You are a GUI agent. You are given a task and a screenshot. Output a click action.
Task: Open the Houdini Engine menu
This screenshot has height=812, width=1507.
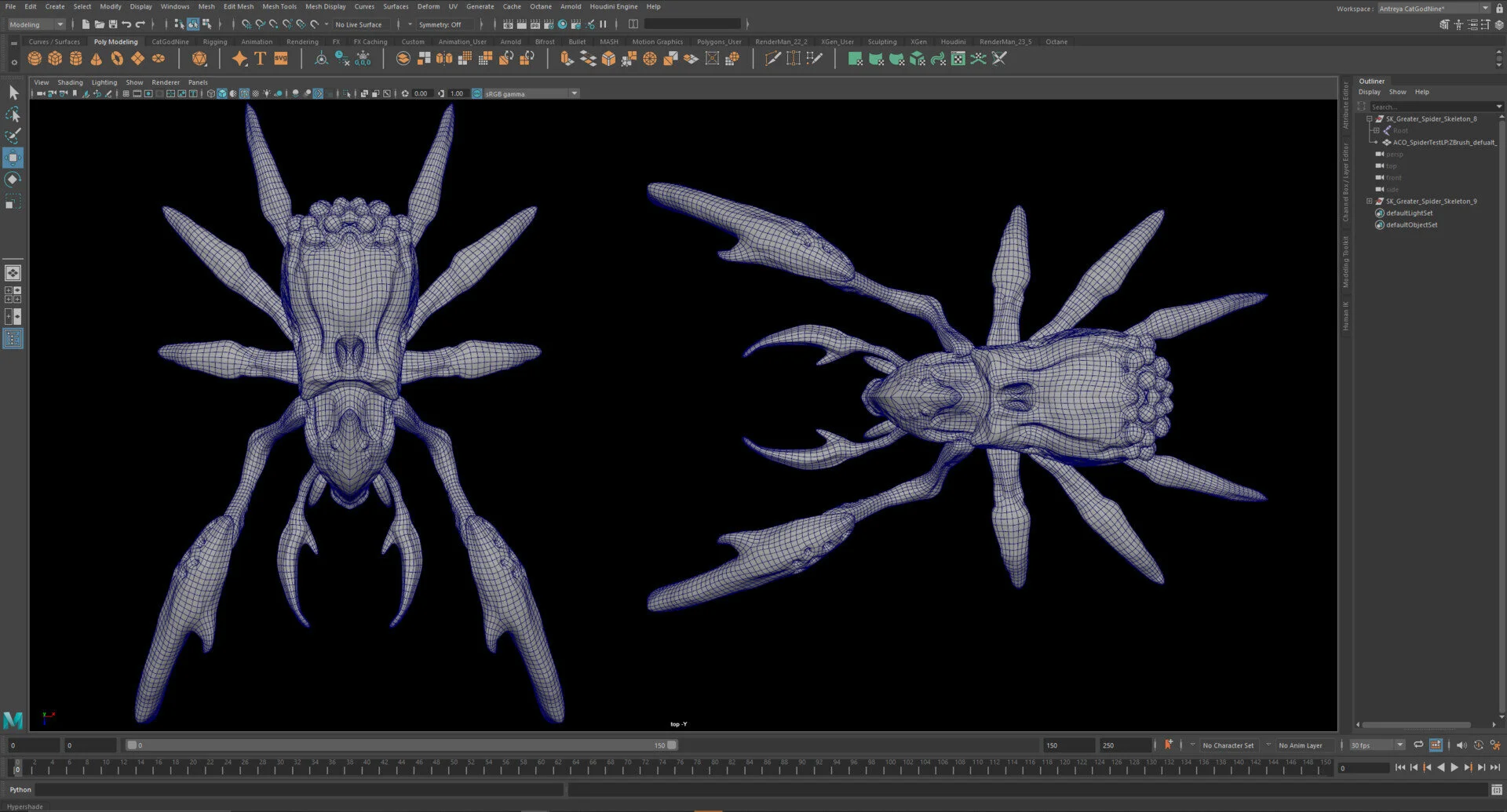[x=614, y=6]
